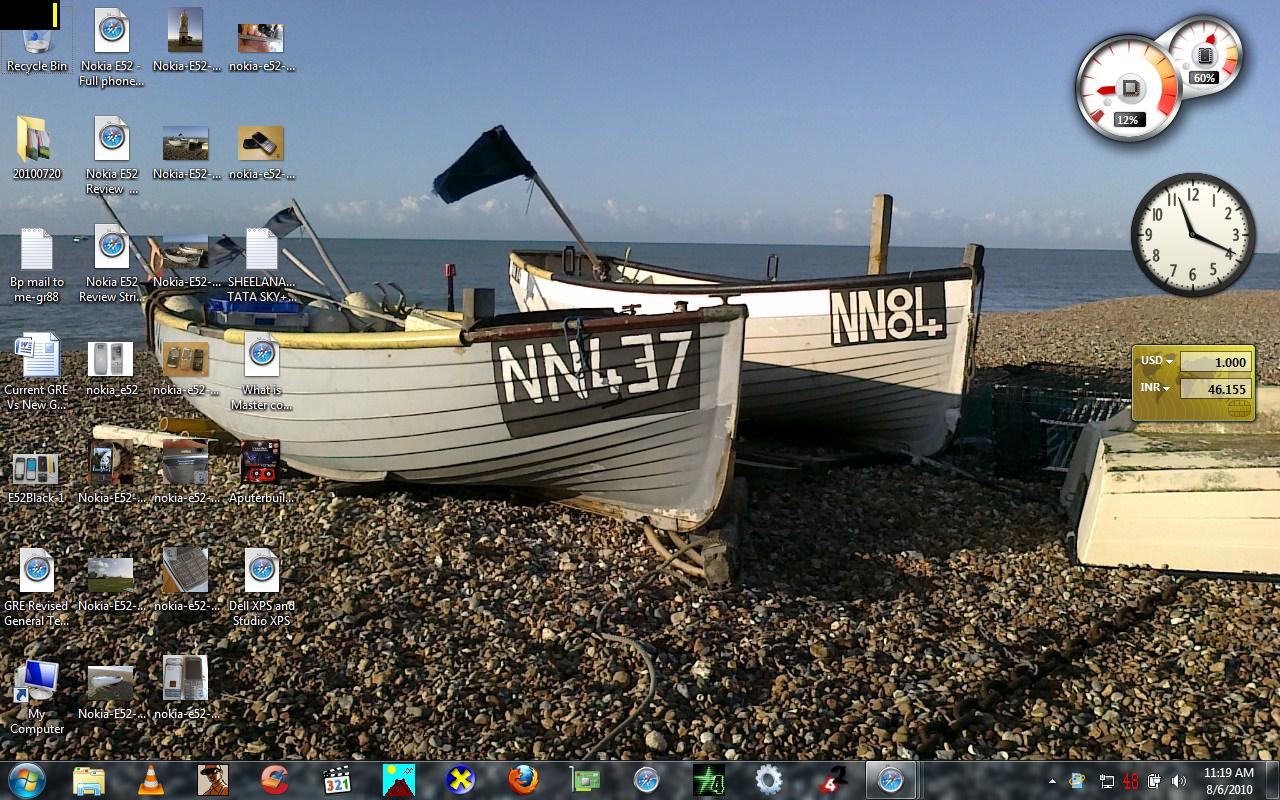The width and height of the screenshot is (1280, 800).
Task: Launch the pinned Safari icon beside the circuit board
Action: pos(647,780)
